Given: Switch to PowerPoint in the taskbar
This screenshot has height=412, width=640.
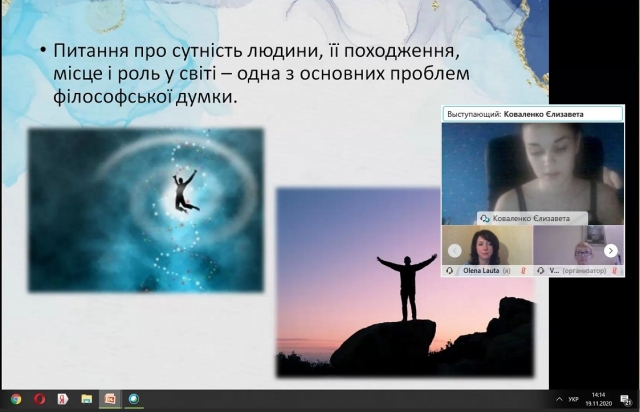Looking at the screenshot, I should coord(110,399).
